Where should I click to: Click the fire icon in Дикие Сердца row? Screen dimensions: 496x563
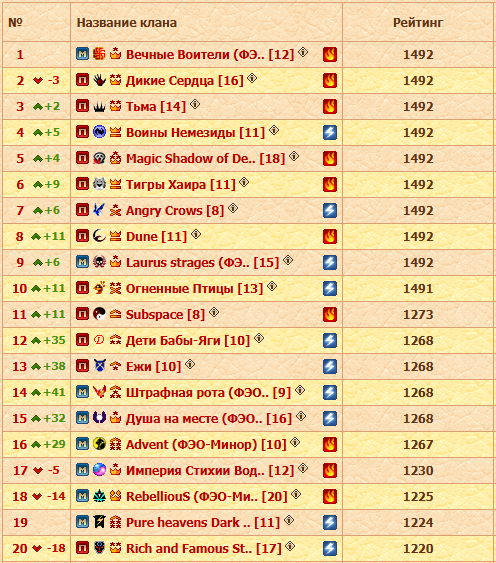click(330, 80)
